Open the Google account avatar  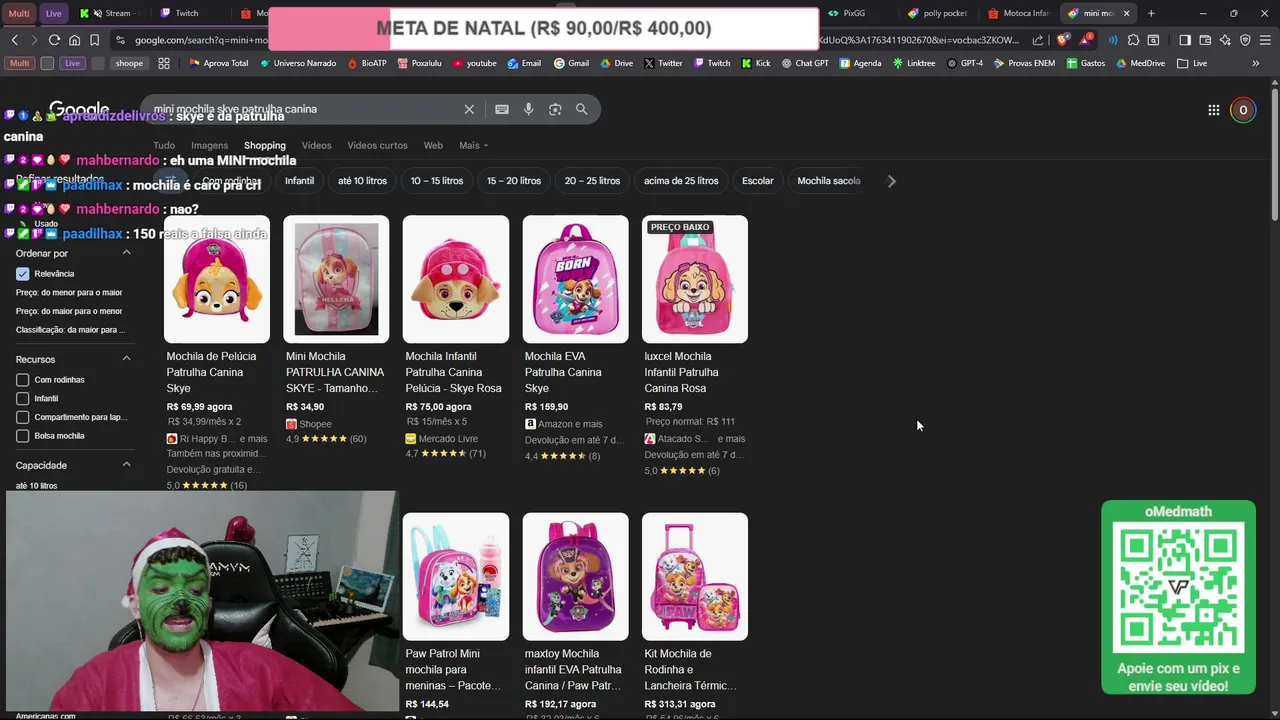coord(1243,110)
